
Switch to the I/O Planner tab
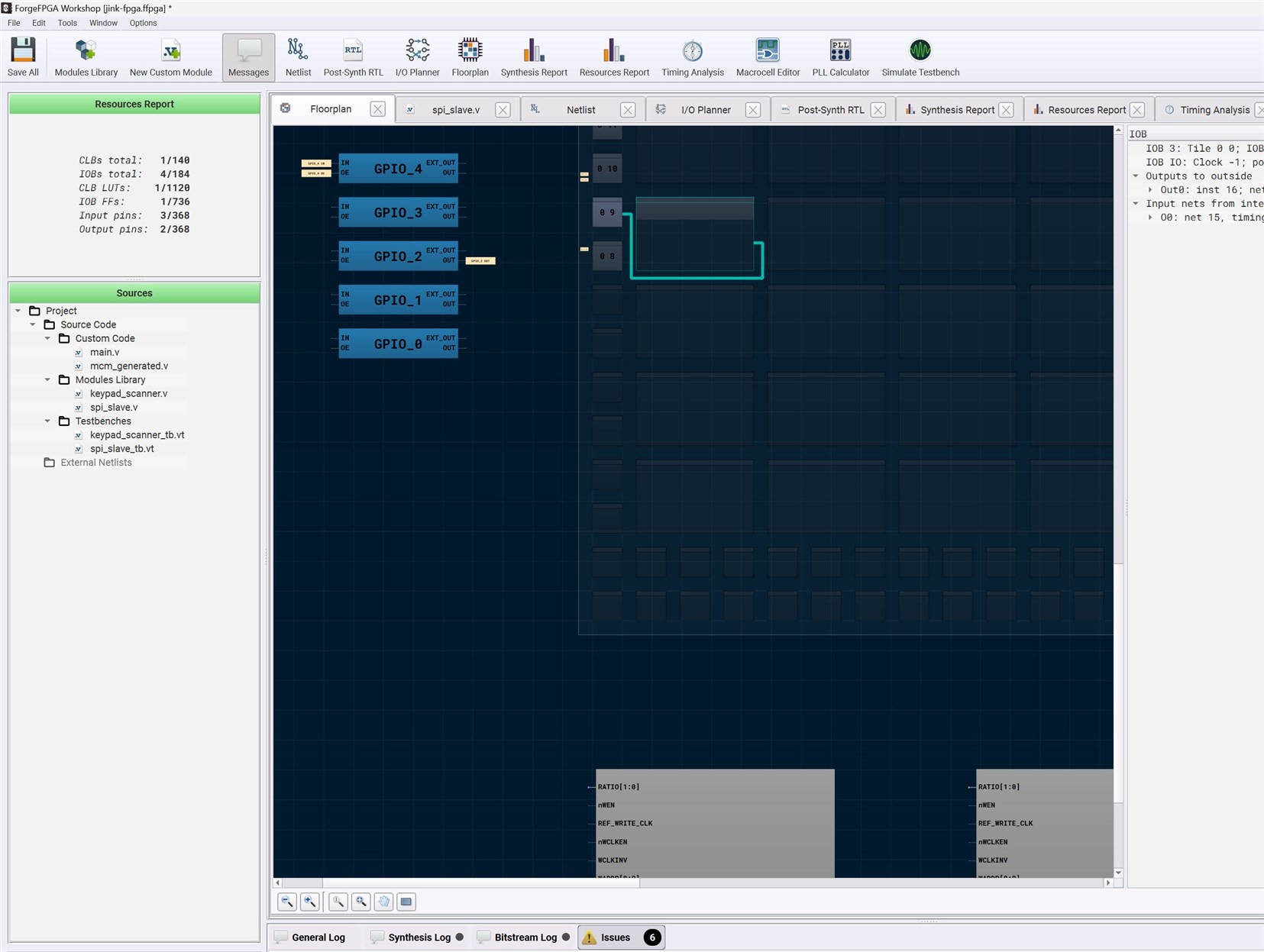tap(706, 110)
